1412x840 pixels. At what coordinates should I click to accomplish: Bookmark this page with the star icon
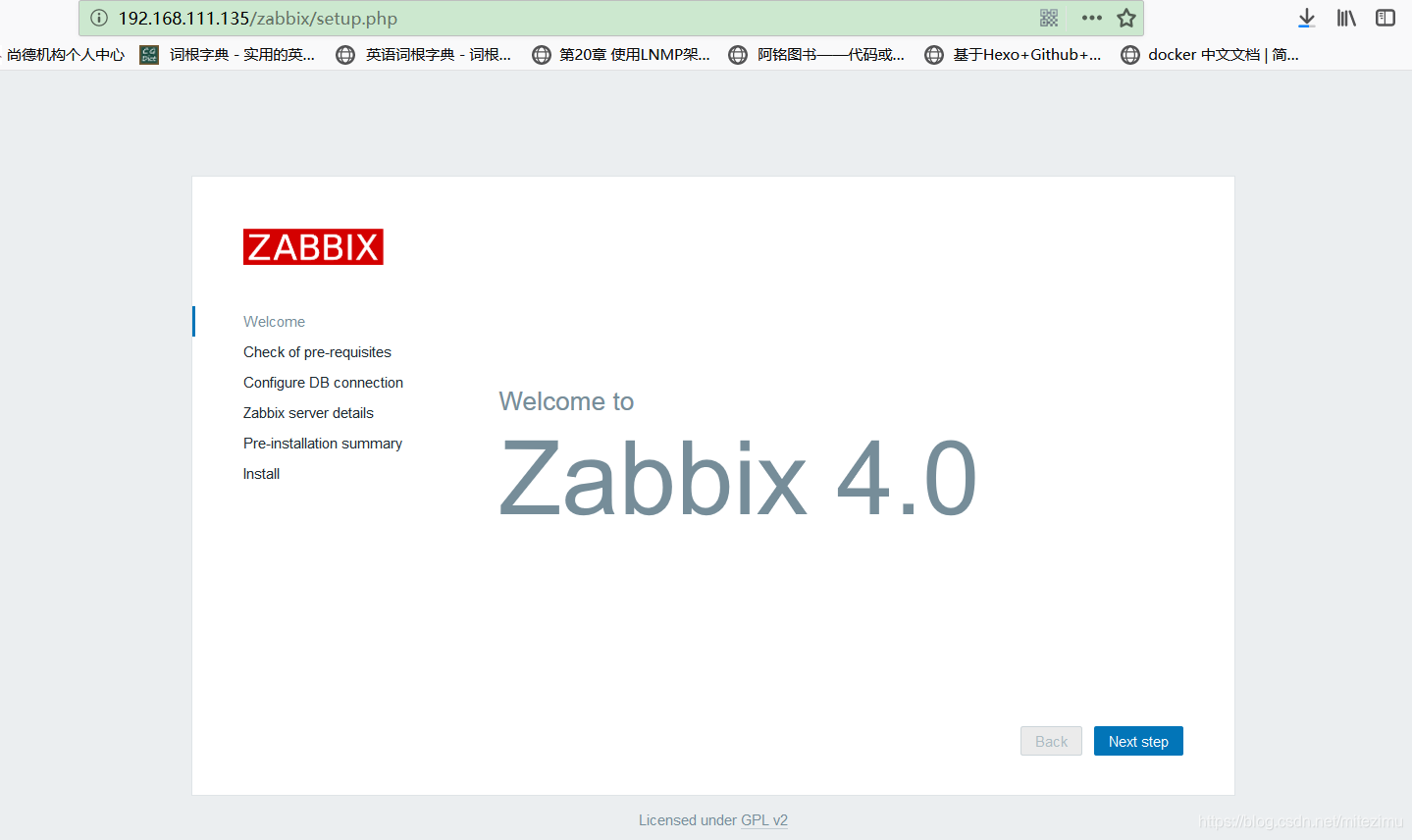[1126, 18]
